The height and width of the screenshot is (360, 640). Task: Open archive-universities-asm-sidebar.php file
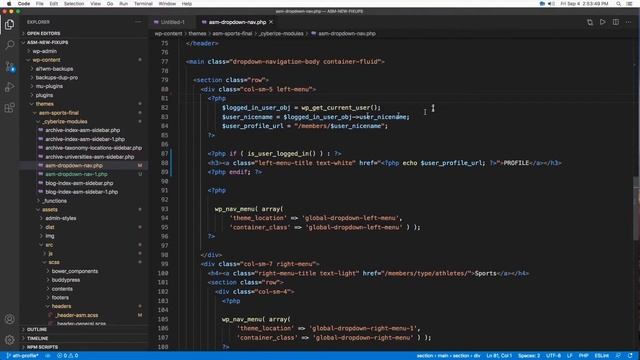89,157
